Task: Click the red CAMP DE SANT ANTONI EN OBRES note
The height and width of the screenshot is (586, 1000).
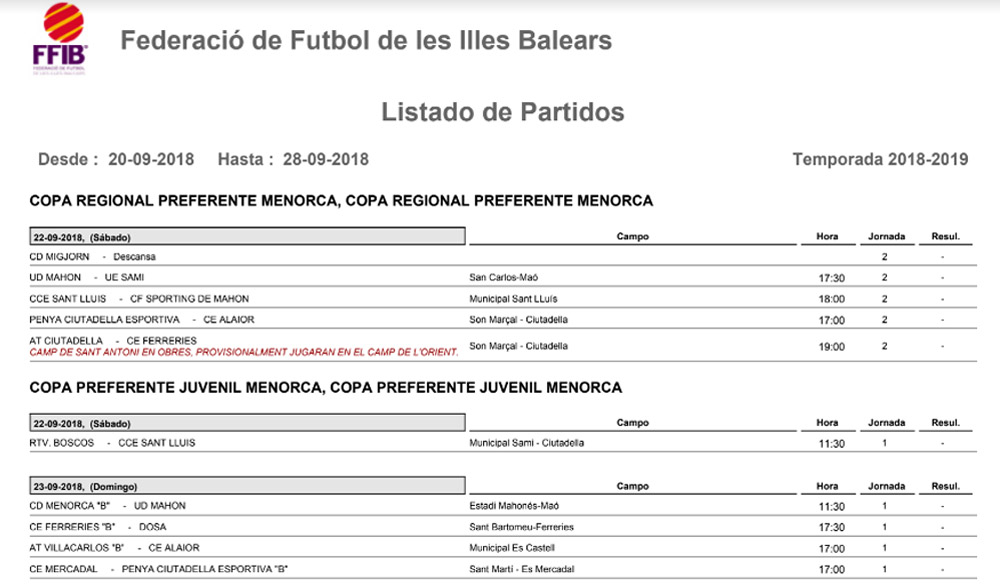Action: [x=244, y=352]
